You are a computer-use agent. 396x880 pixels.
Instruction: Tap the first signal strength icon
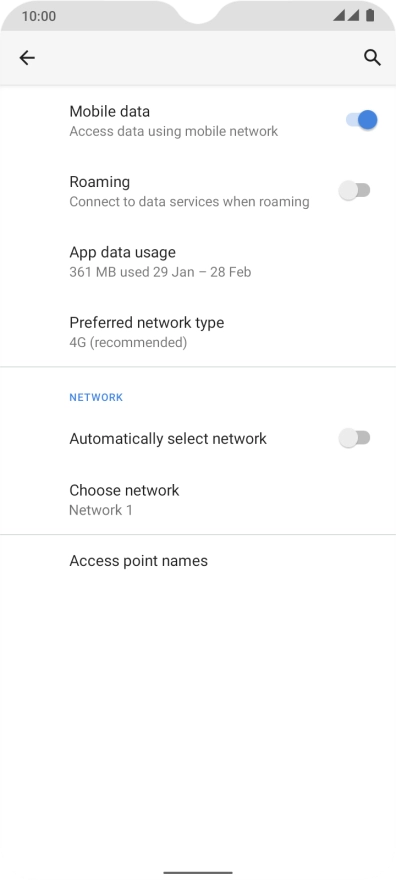click(339, 15)
